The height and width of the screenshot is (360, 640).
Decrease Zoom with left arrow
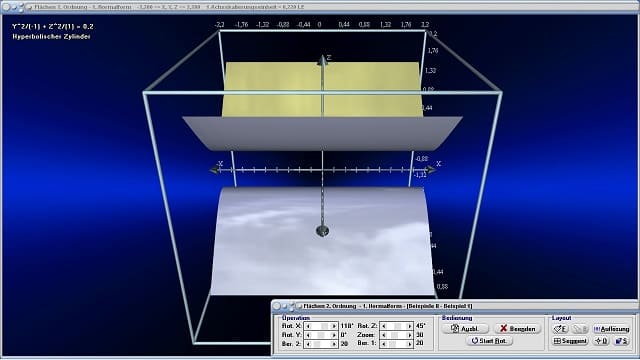click(x=383, y=335)
